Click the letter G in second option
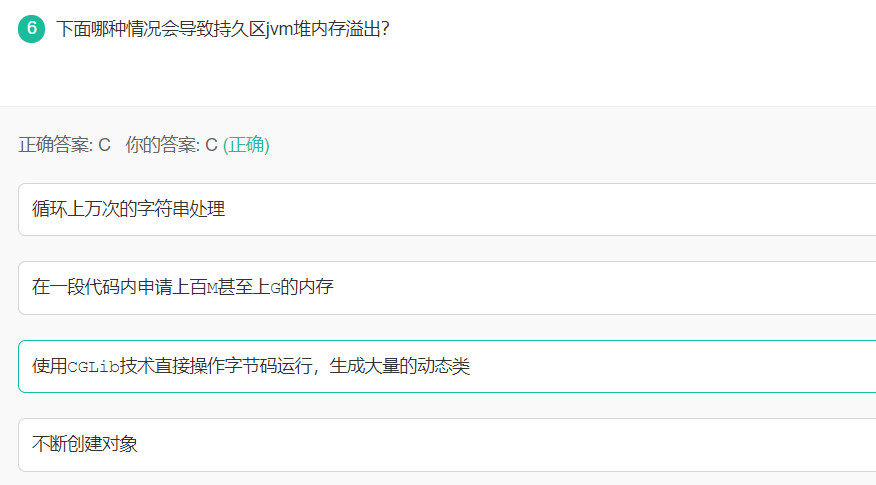 pos(275,288)
